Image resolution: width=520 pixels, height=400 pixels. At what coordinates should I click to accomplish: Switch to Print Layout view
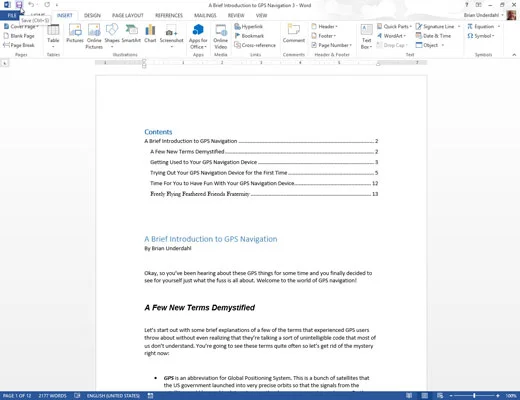tap(424, 396)
